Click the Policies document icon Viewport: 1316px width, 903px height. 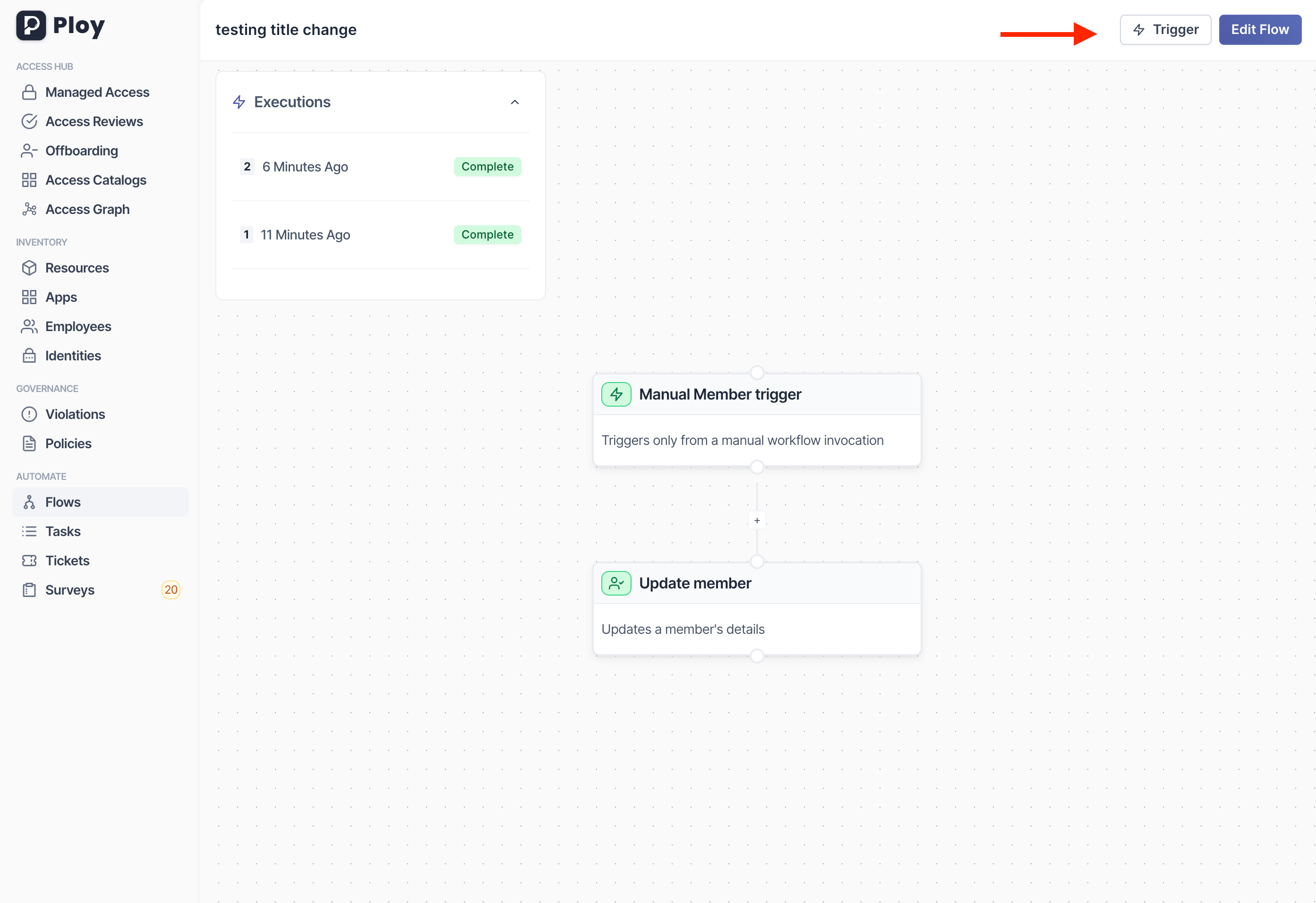(x=29, y=444)
